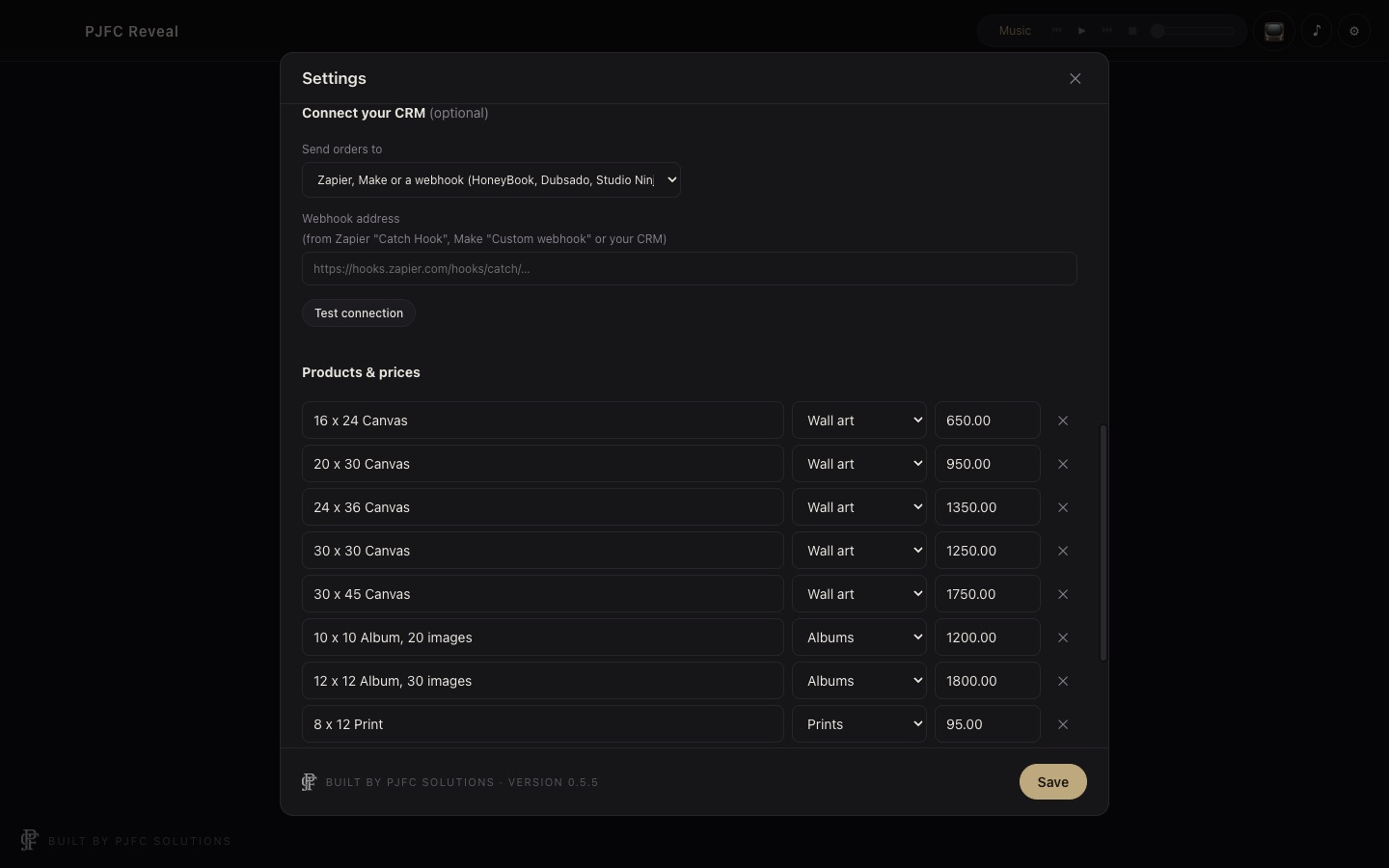
Task: Change category for 30 x 45 Canvas
Action: click(859, 594)
